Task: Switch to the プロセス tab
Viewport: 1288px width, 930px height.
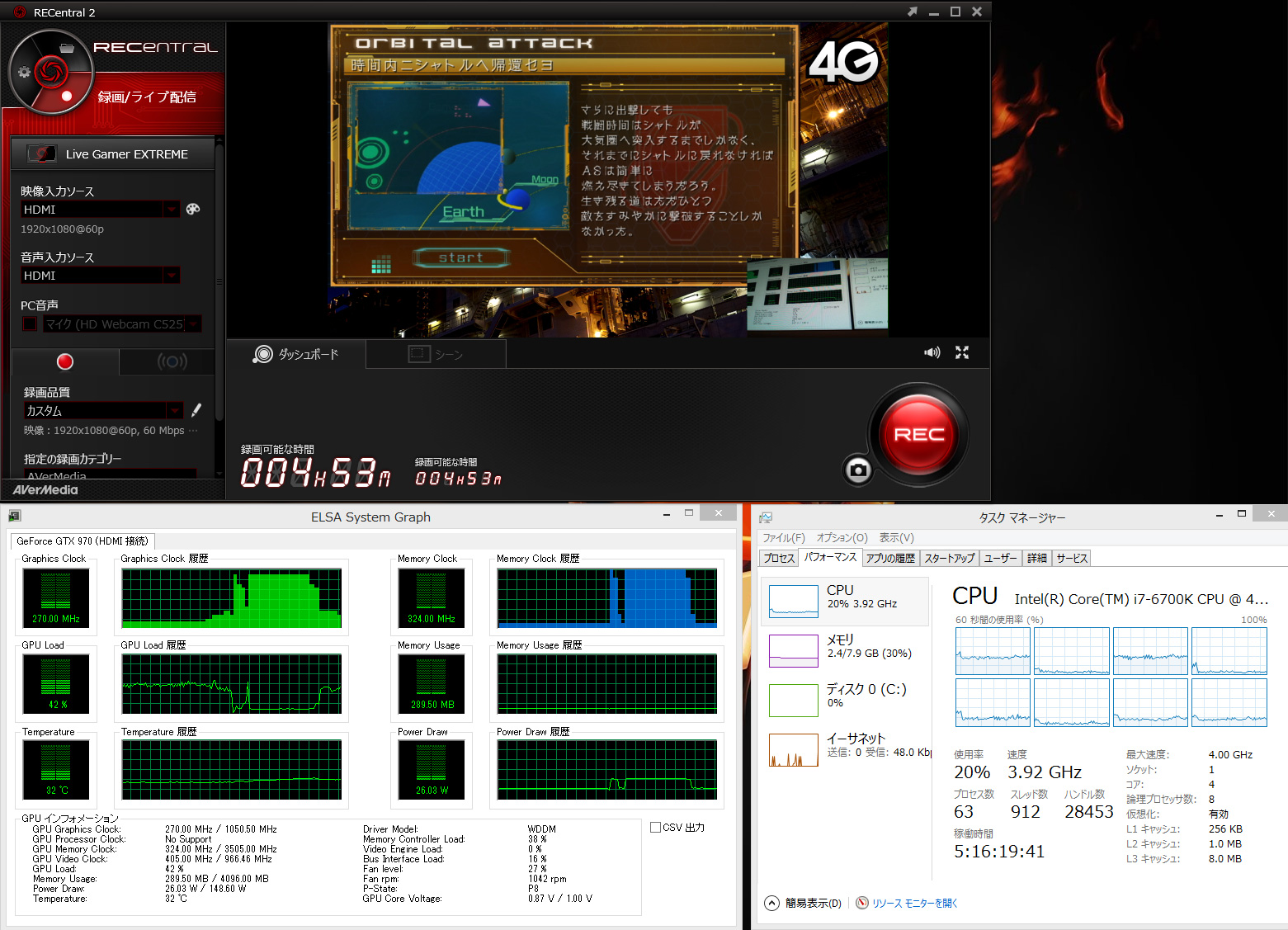Action: coord(779,559)
